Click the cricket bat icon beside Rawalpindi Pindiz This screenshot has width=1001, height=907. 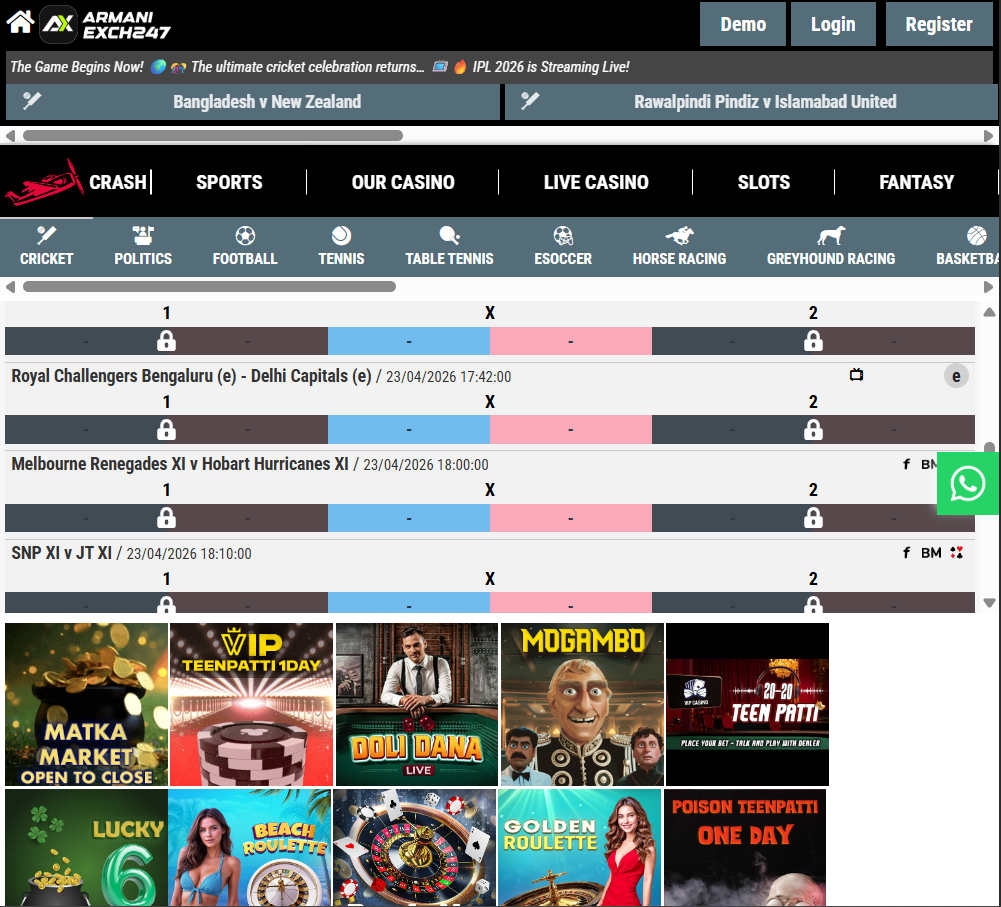point(530,100)
